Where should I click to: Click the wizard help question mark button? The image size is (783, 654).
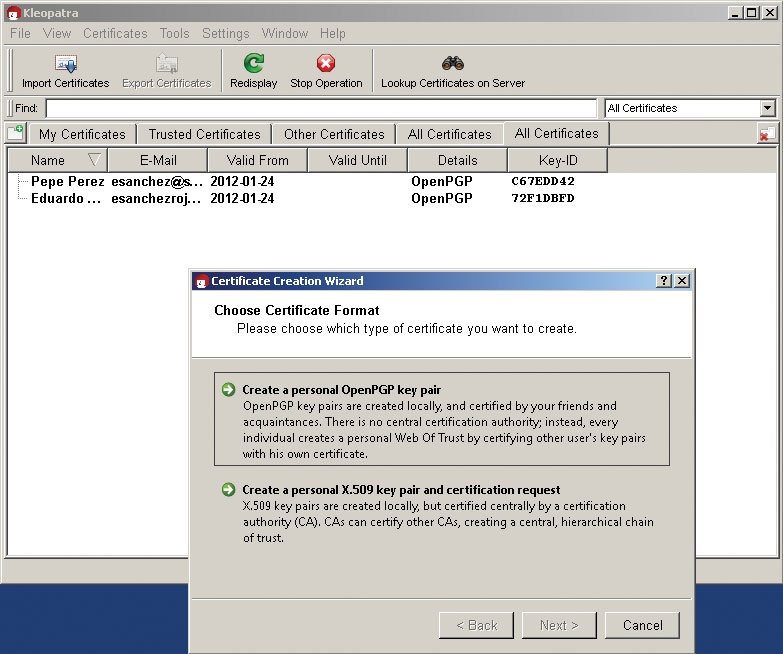[664, 281]
